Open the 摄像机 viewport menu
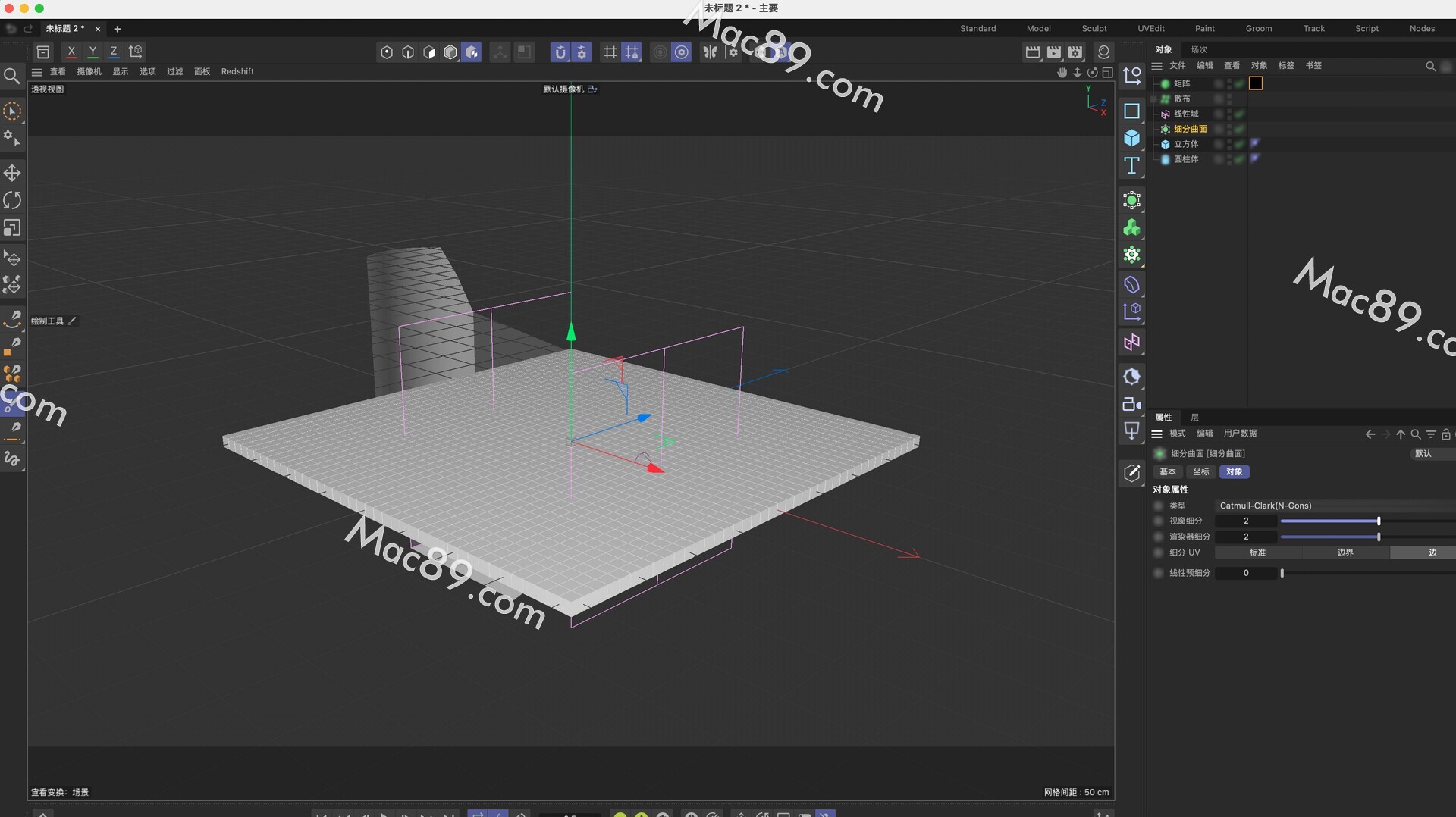This screenshot has width=1456, height=817. (89, 71)
